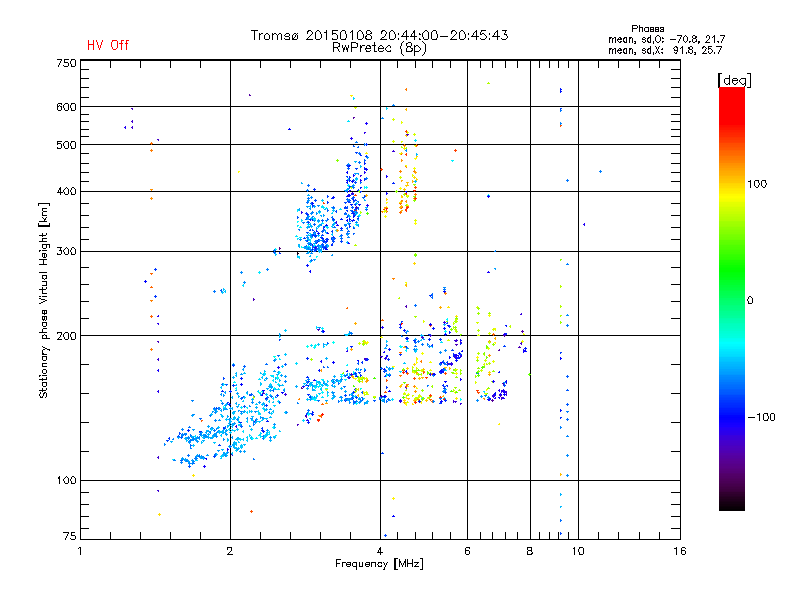Click the x-axis label '16'
Viewport: 800px width, 600px height.
(680, 551)
